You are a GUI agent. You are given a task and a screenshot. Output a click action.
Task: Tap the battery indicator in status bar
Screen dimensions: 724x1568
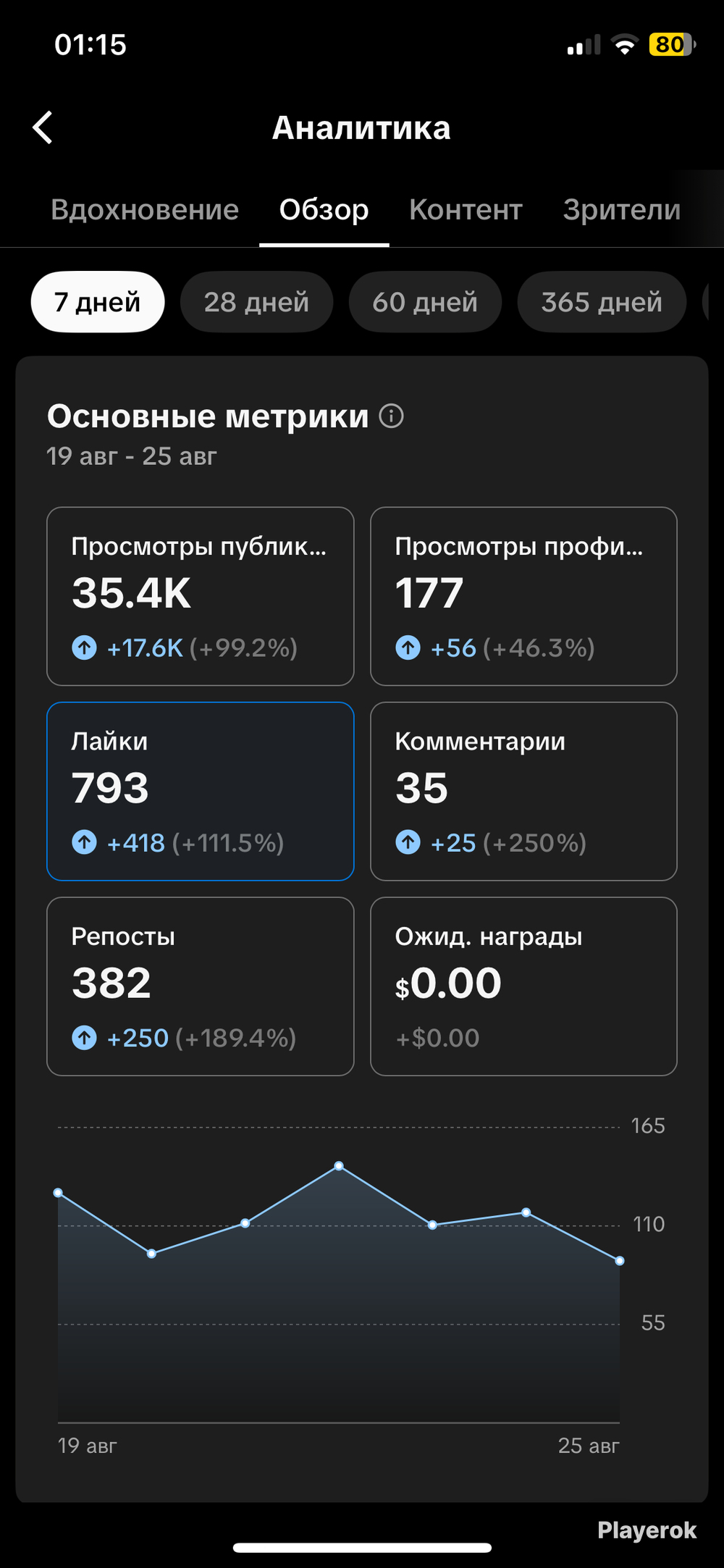673,45
